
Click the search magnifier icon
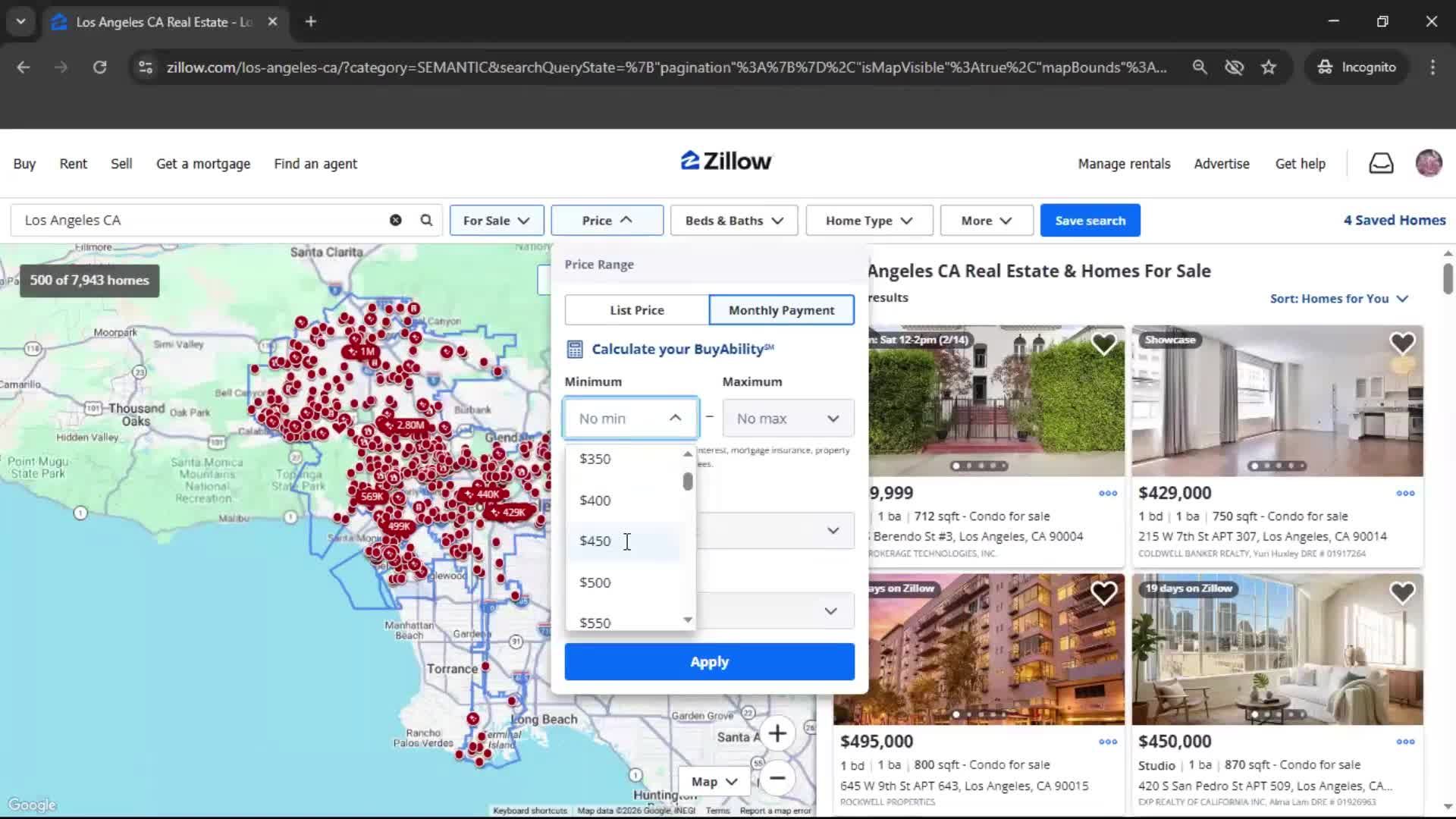426,220
